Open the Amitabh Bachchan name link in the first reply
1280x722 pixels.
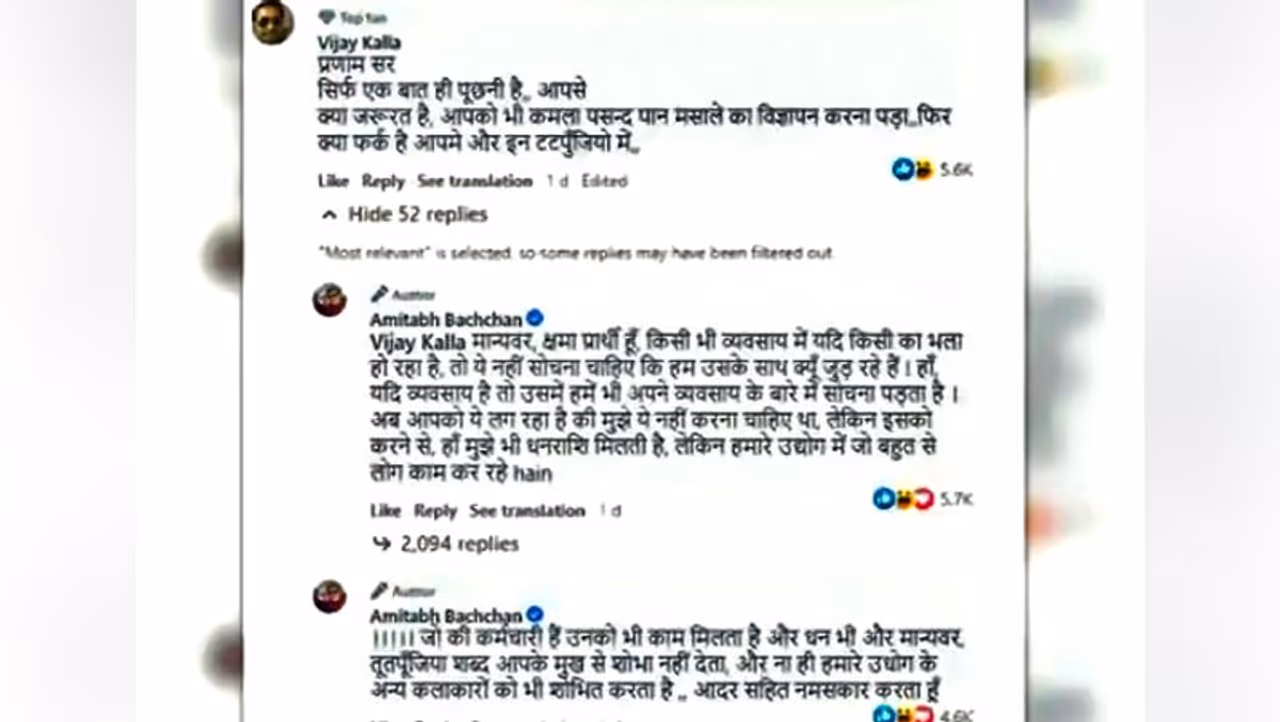446,319
